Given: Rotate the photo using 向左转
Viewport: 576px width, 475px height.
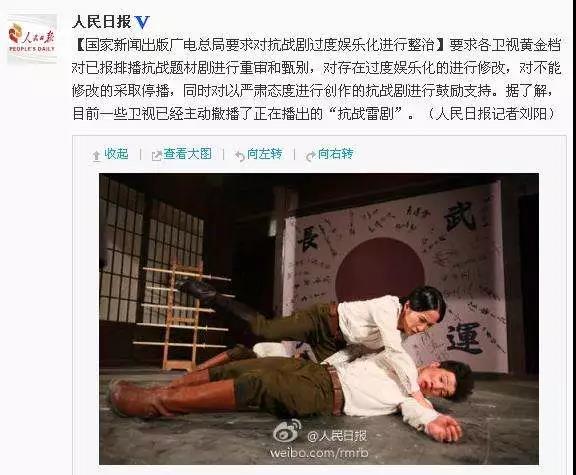Looking at the screenshot, I should point(264,154).
